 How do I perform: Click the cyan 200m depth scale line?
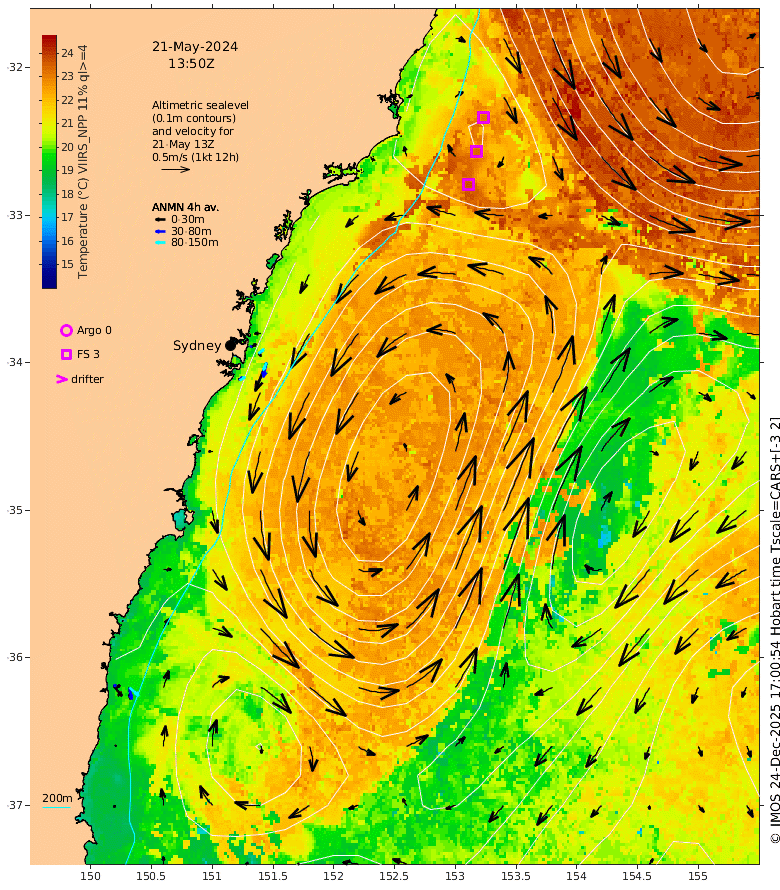(57, 807)
